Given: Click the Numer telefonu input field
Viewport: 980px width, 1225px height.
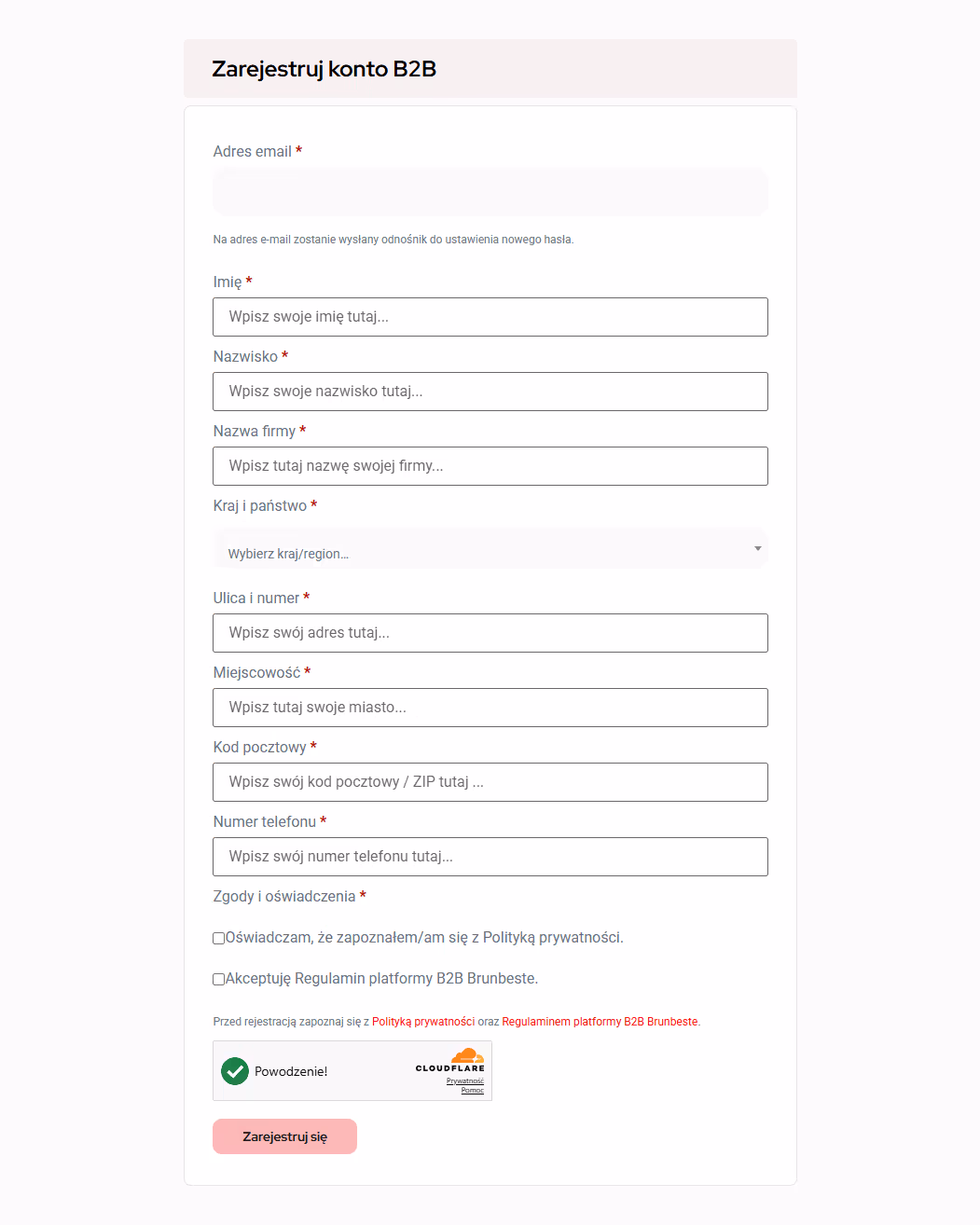Looking at the screenshot, I should point(490,857).
